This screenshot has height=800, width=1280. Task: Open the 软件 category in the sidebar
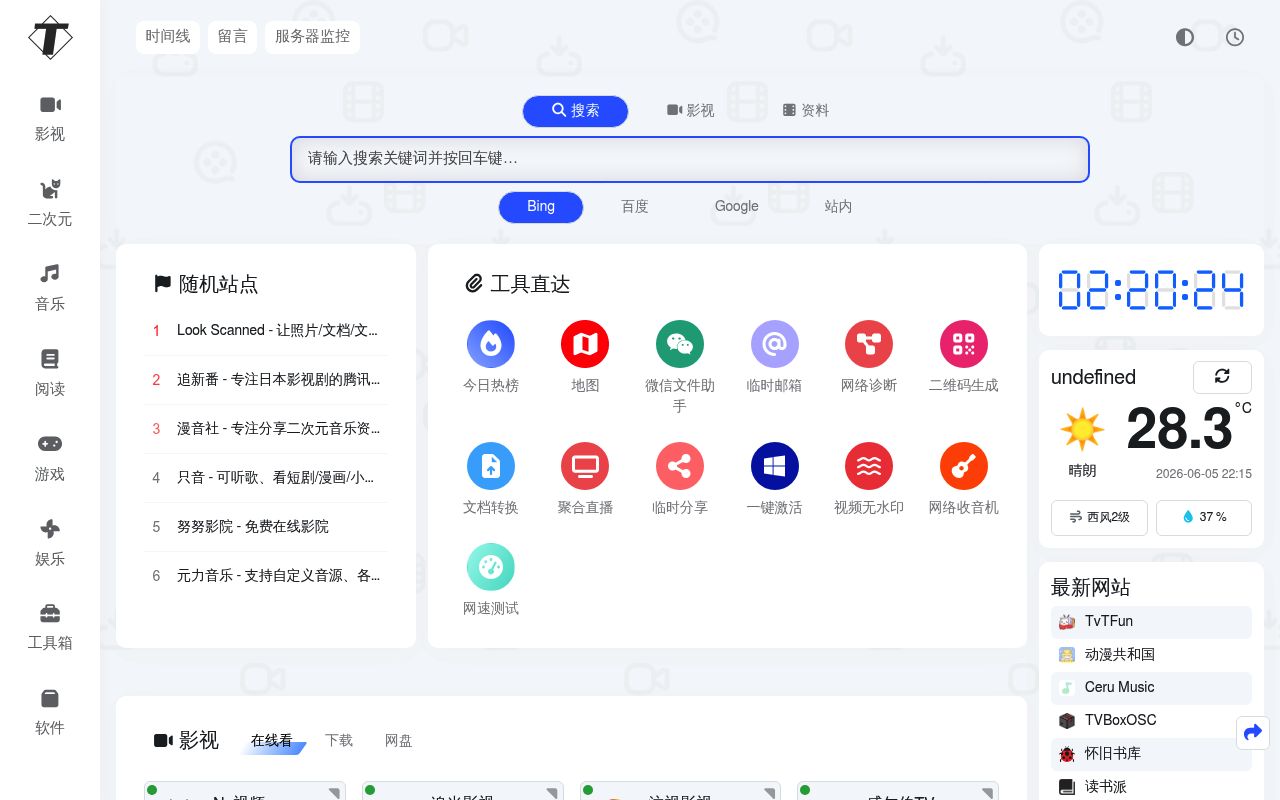[50, 712]
